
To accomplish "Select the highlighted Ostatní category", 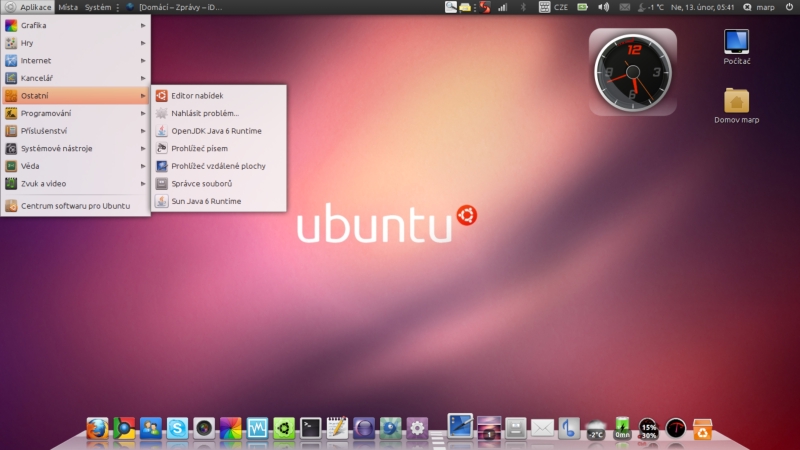I will (76, 96).
